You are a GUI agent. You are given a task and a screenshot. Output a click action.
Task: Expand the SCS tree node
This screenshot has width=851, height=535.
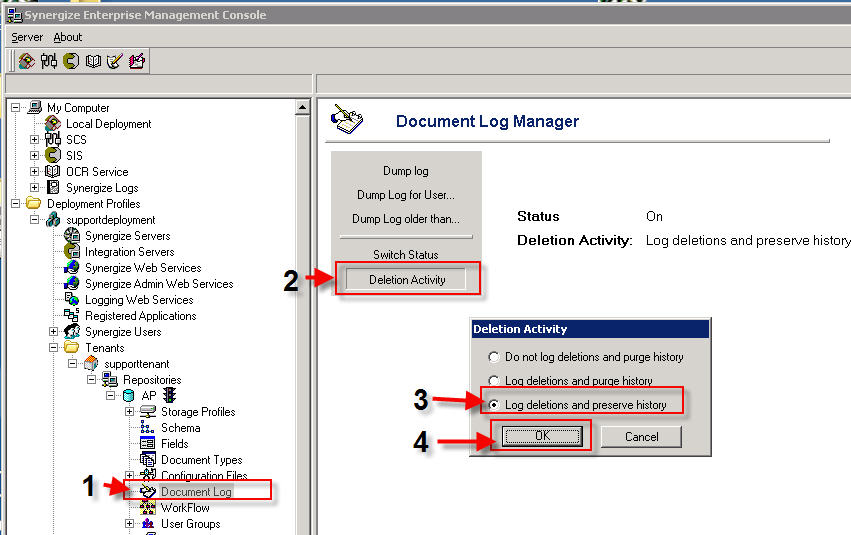point(35,139)
